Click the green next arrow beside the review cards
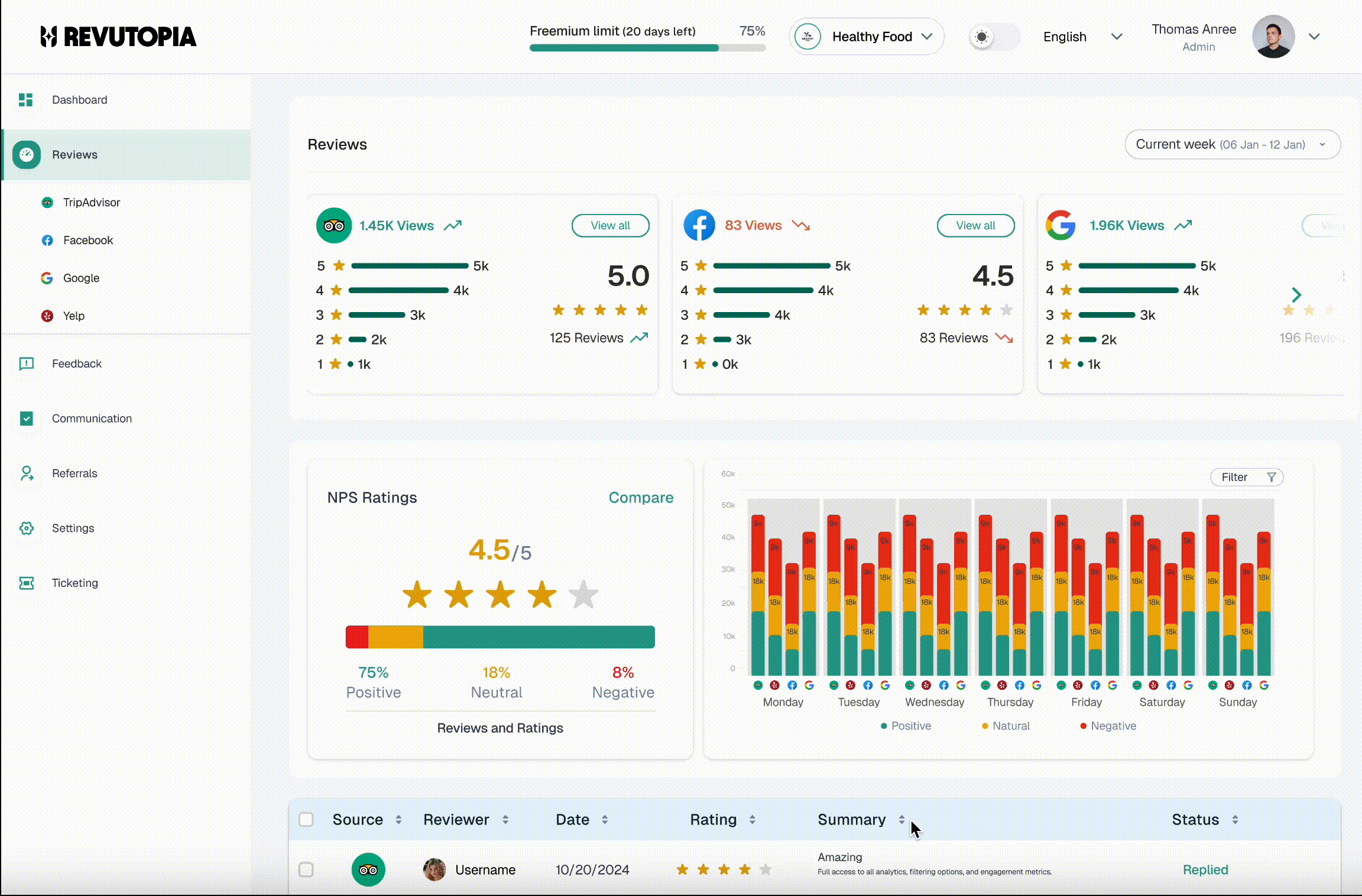This screenshot has height=896, width=1362. click(x=1296, y=294)
